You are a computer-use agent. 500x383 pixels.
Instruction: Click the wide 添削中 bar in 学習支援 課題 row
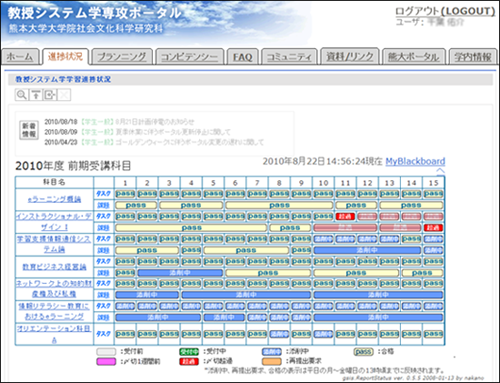[367, 250]
